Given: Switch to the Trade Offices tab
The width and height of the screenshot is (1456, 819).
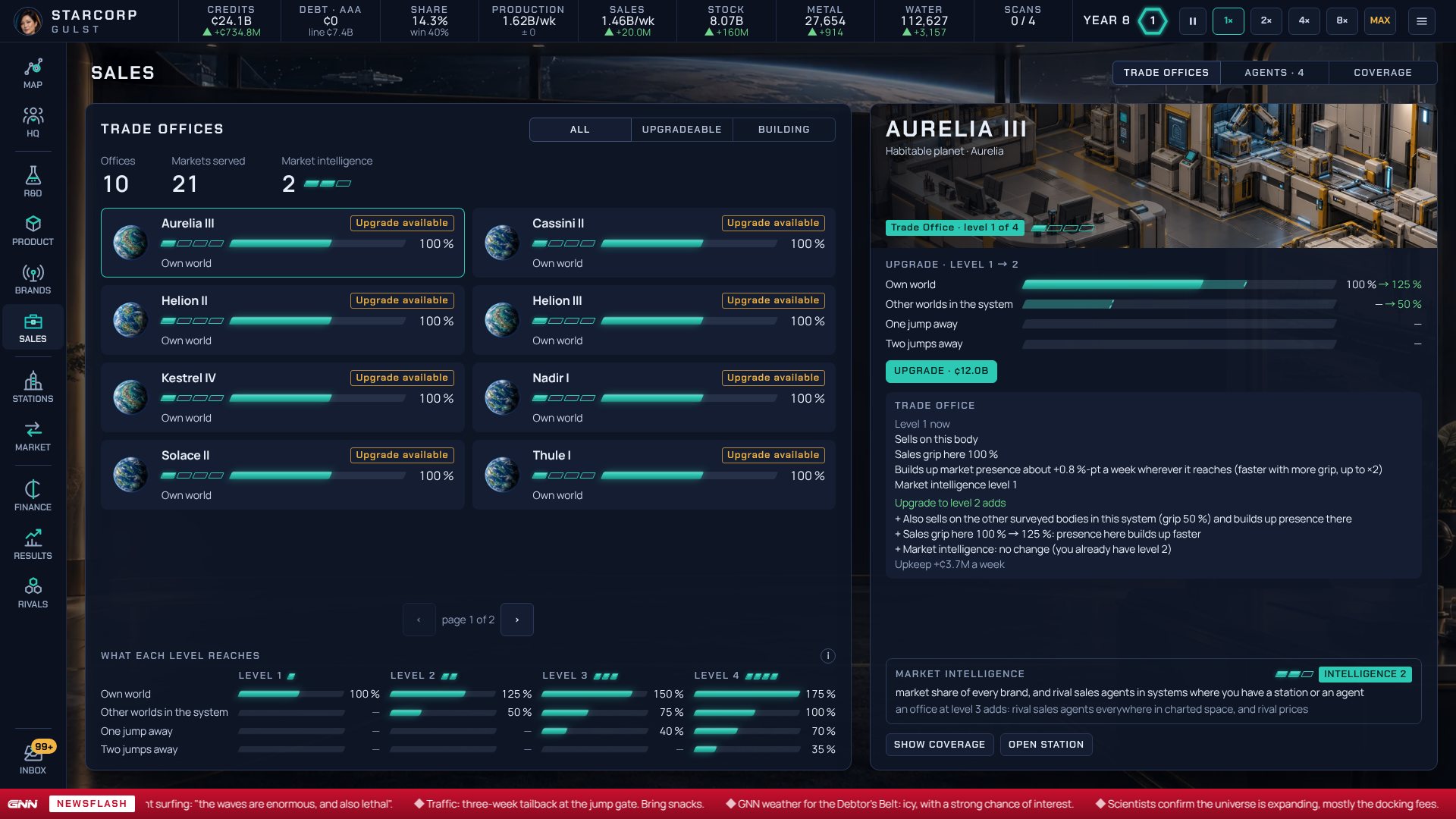Looking at the screenshot, I should (x=1166, y=73).
